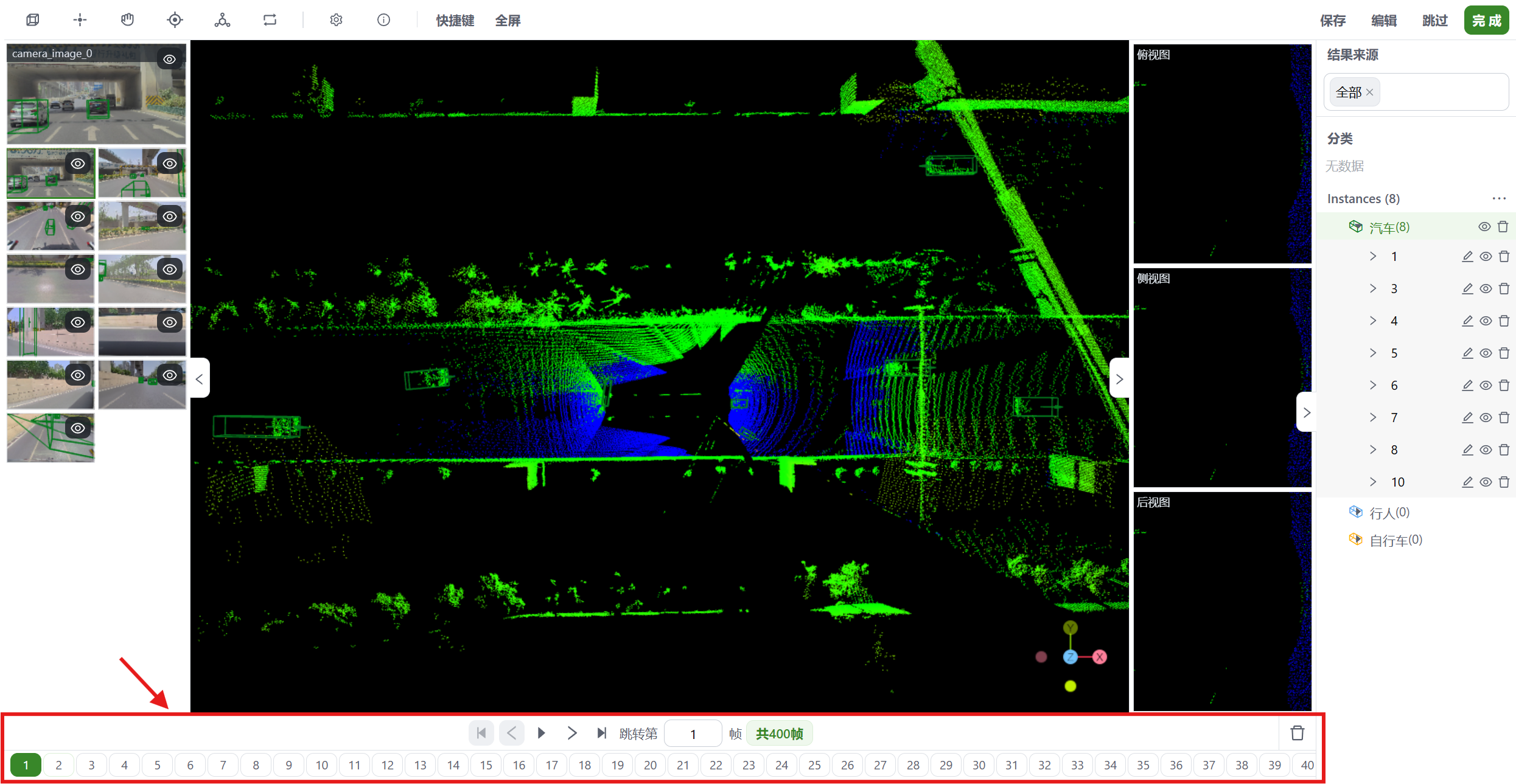Click the green 完成 finish button

point(1486,21)
